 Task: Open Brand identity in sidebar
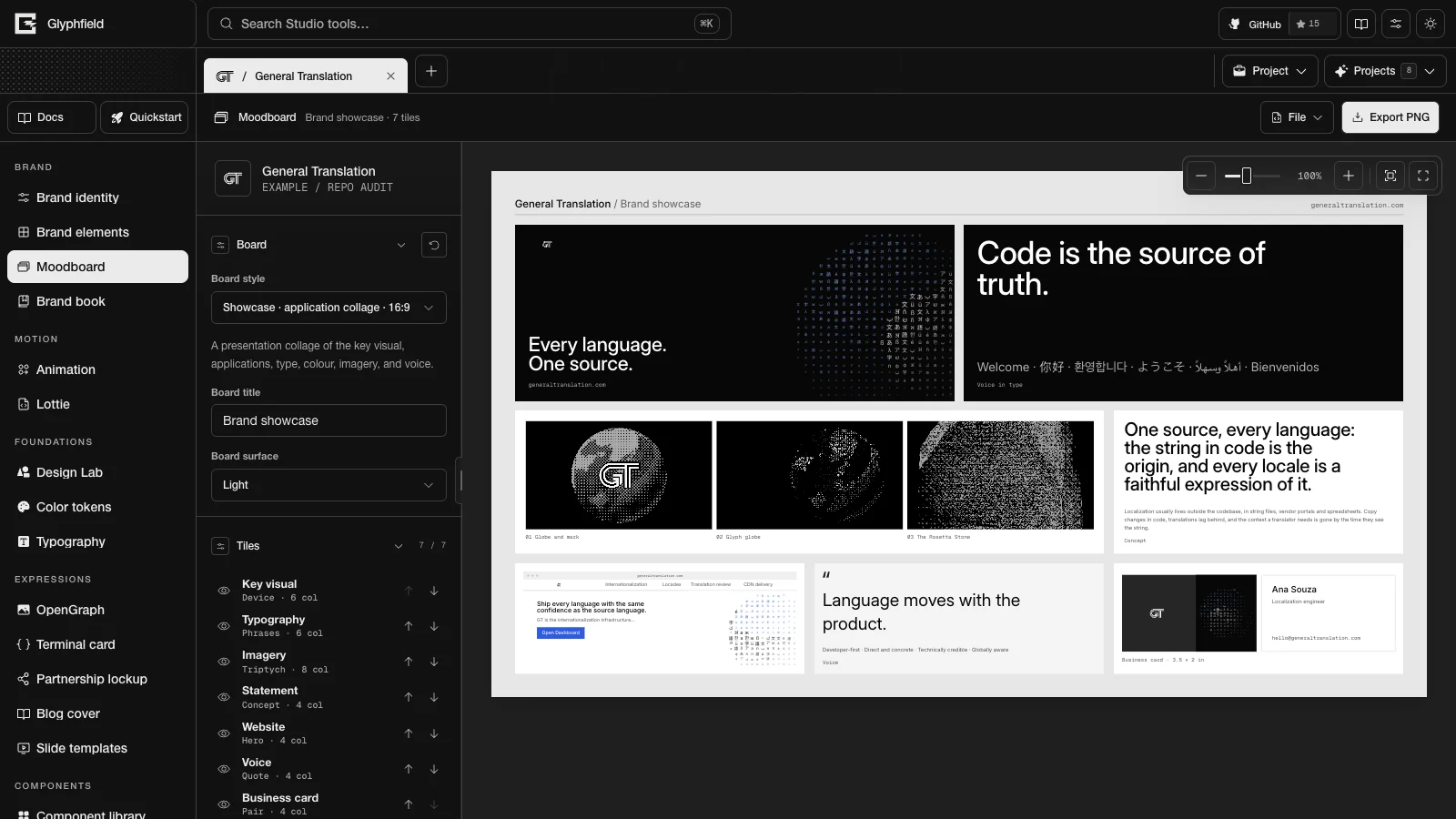(97, 197)
